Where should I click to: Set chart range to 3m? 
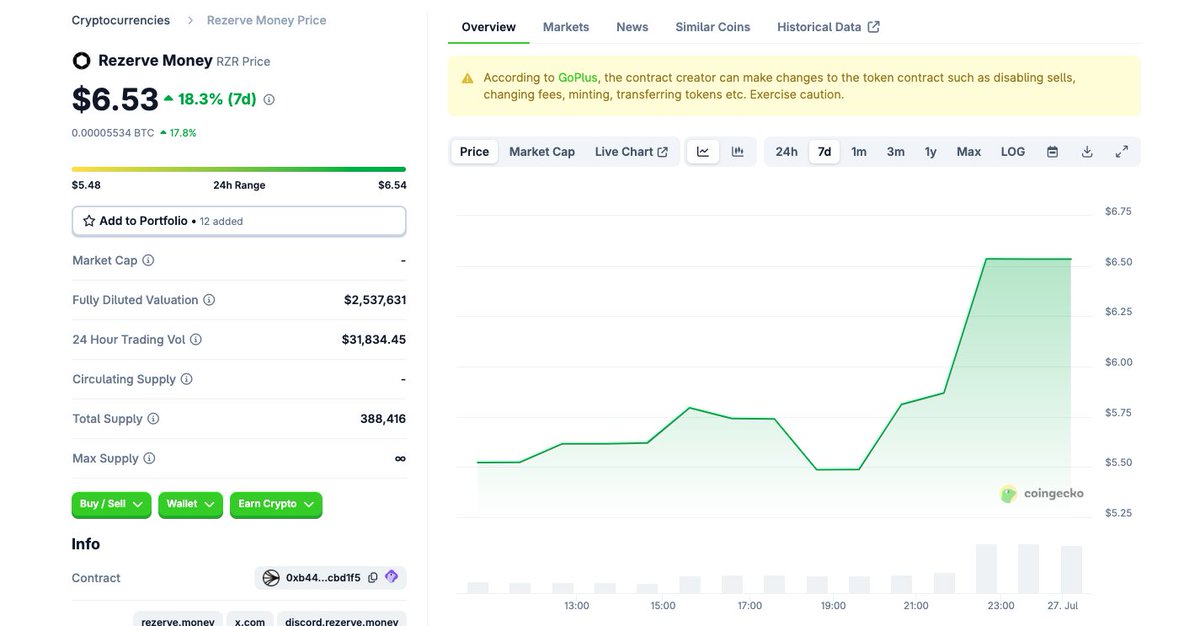coord(895,152)
